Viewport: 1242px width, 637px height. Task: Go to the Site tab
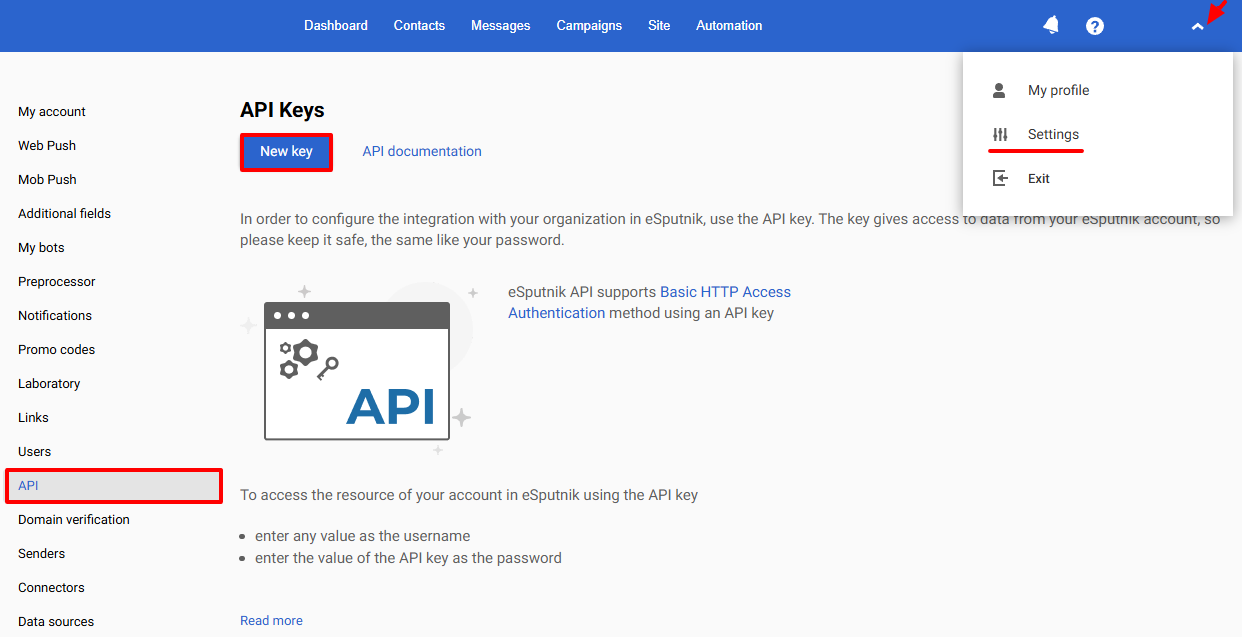tap(659, 25)
